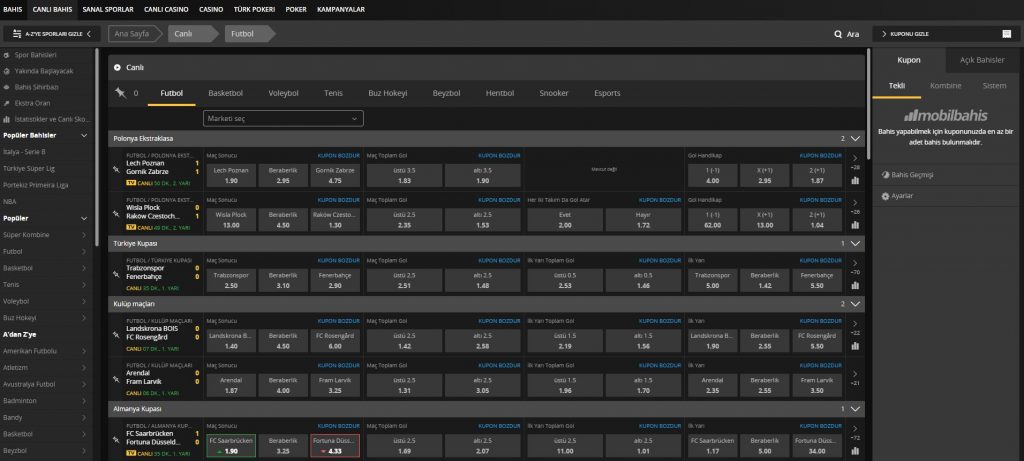Expand more markets arrow for Trabzonspor match
1024x461 pixels.
tap(855, 262)
